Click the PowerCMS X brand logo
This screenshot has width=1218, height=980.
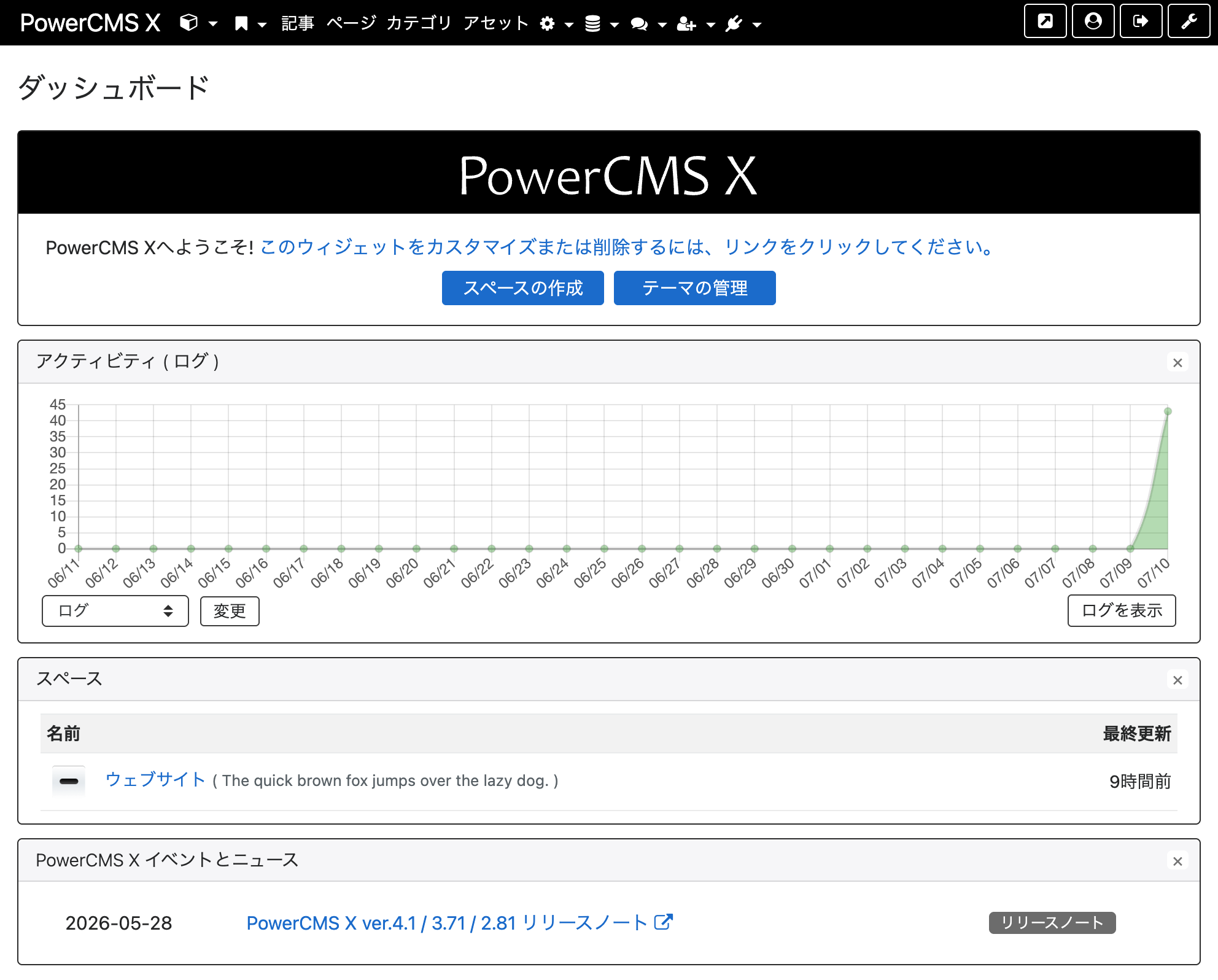pos(90,23)
